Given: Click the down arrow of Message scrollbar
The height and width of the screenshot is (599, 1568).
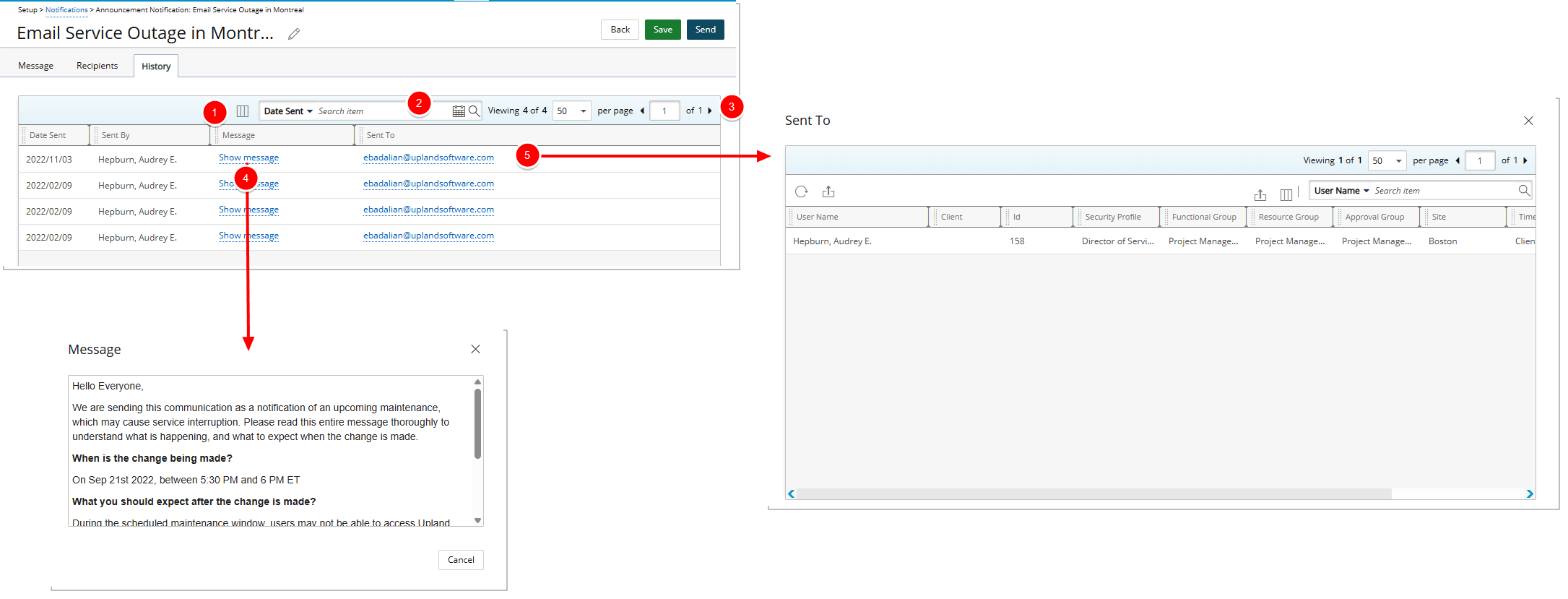Looking at the screenshot, I should tap(477, 520).
